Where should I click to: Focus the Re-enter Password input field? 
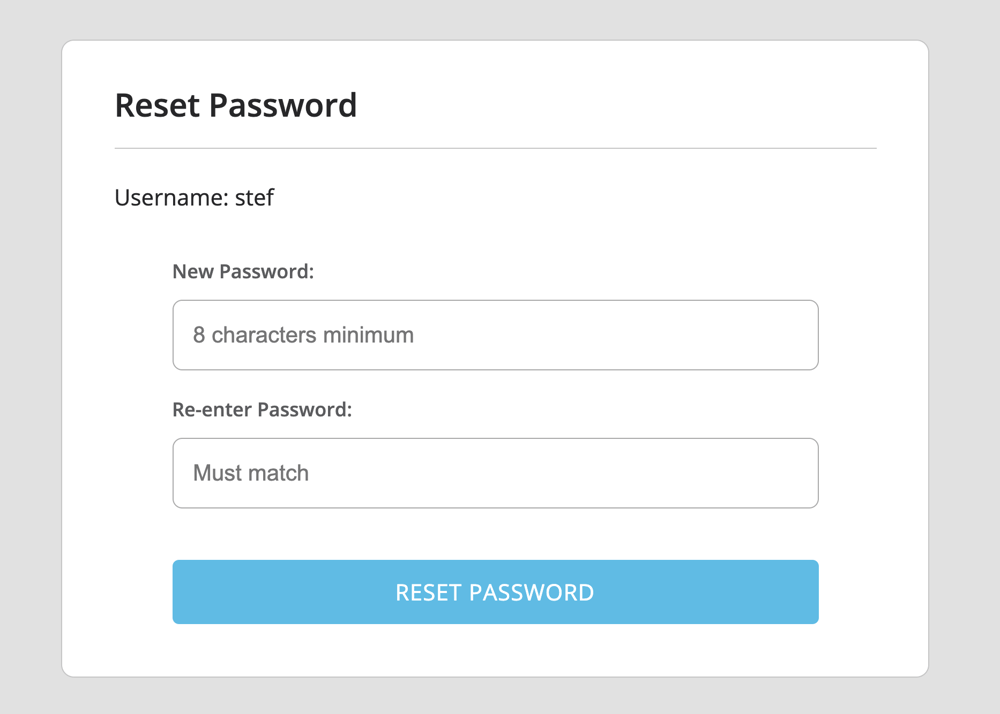coord(495,473)
